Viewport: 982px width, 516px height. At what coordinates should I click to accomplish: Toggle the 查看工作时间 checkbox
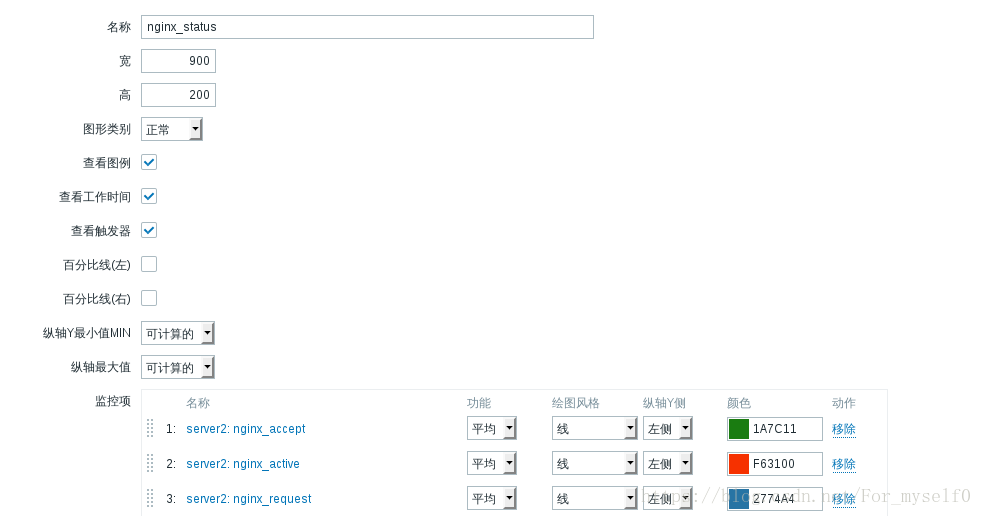point(149,197)
